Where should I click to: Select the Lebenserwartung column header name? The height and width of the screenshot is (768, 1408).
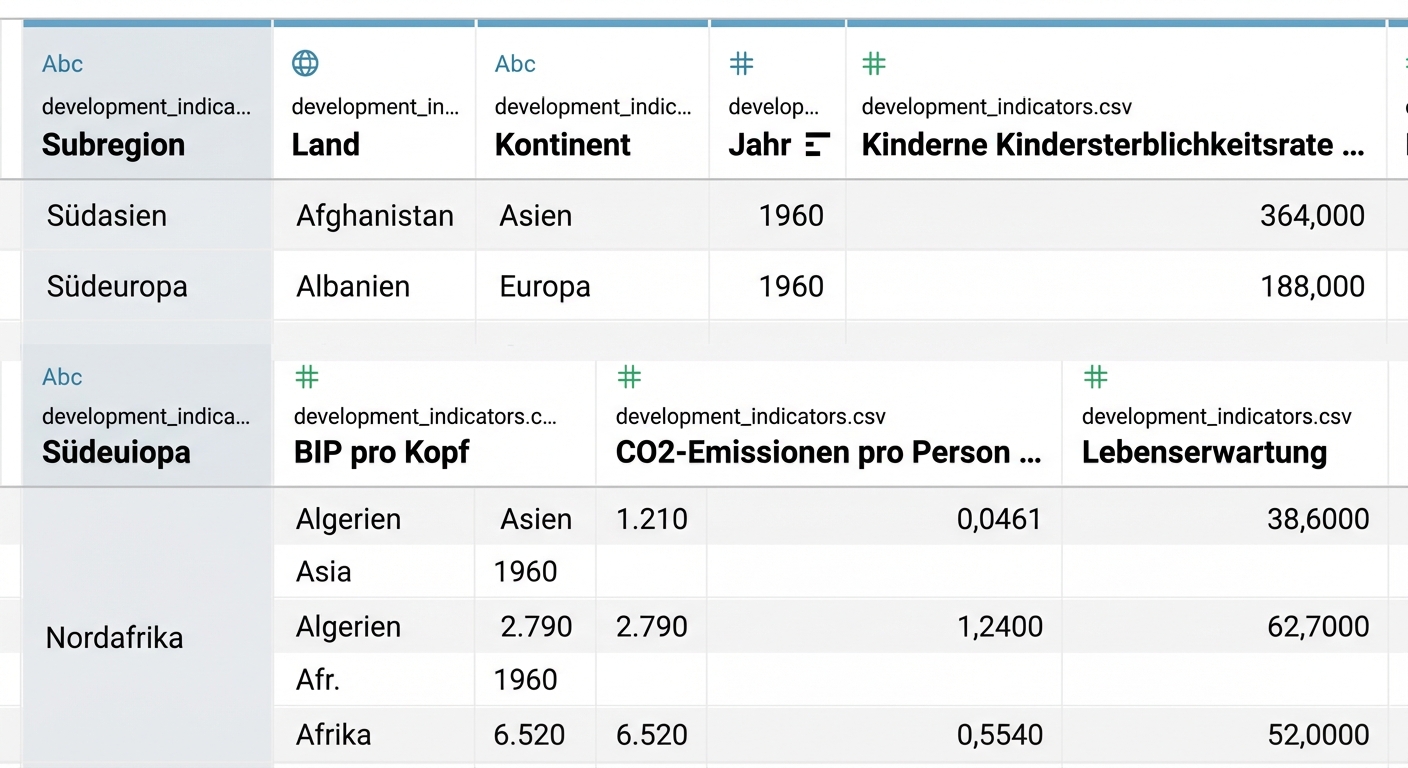[x=1204, y=452]
